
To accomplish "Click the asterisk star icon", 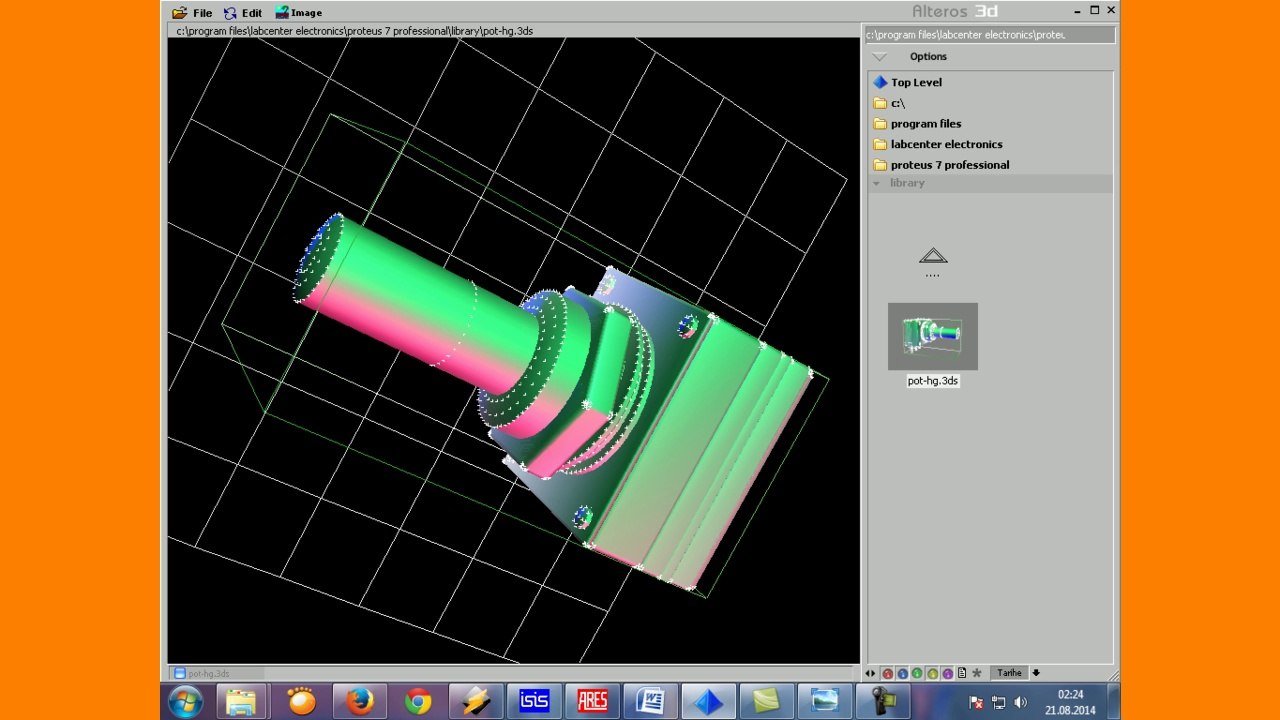I will 977,673.
